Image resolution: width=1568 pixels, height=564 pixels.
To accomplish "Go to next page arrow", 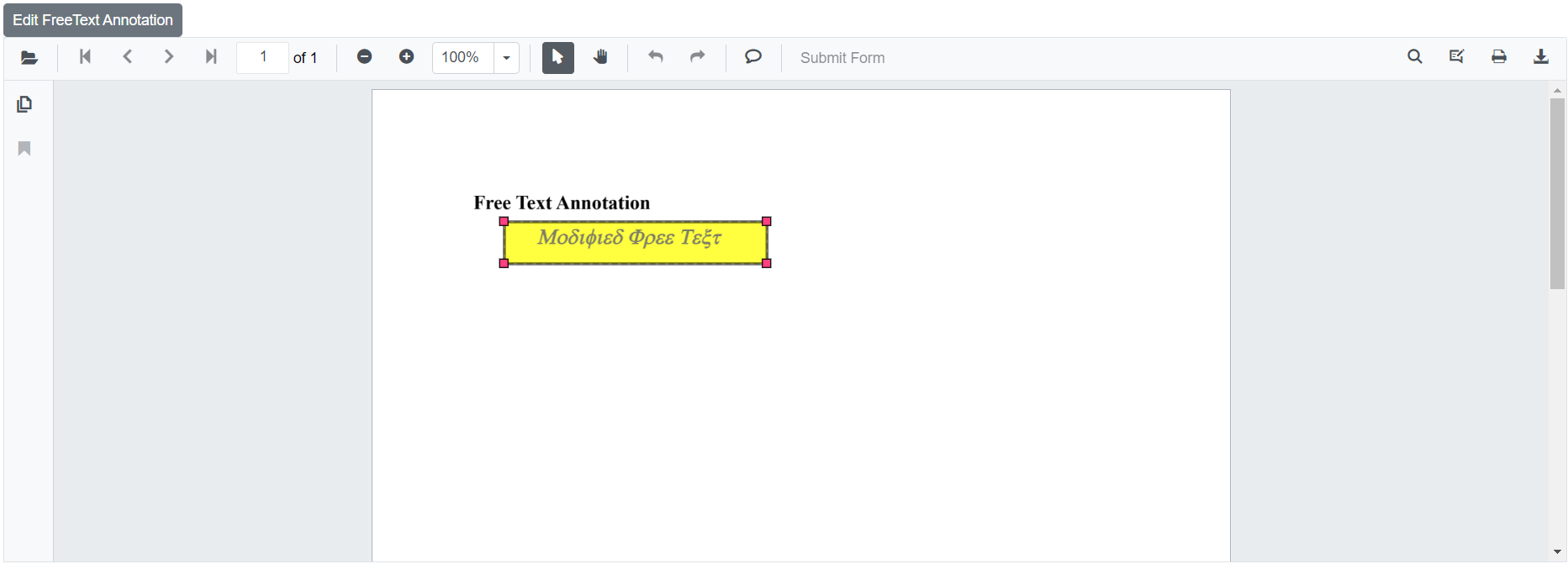I will [169, 57].
